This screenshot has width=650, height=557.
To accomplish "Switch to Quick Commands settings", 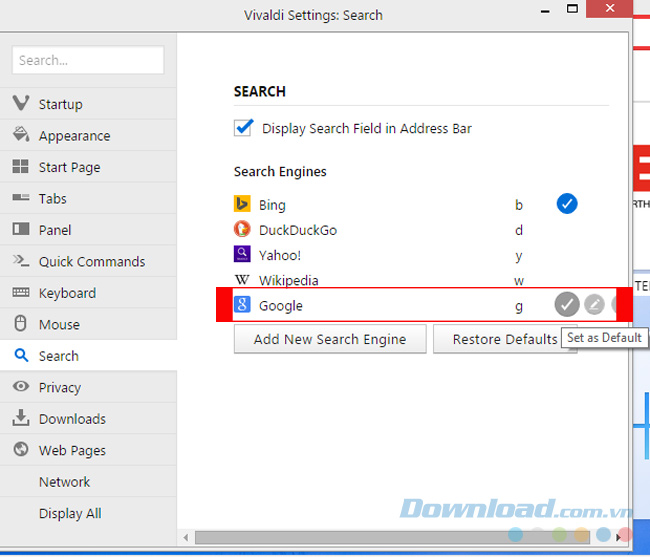I will [x=91, y=261].
